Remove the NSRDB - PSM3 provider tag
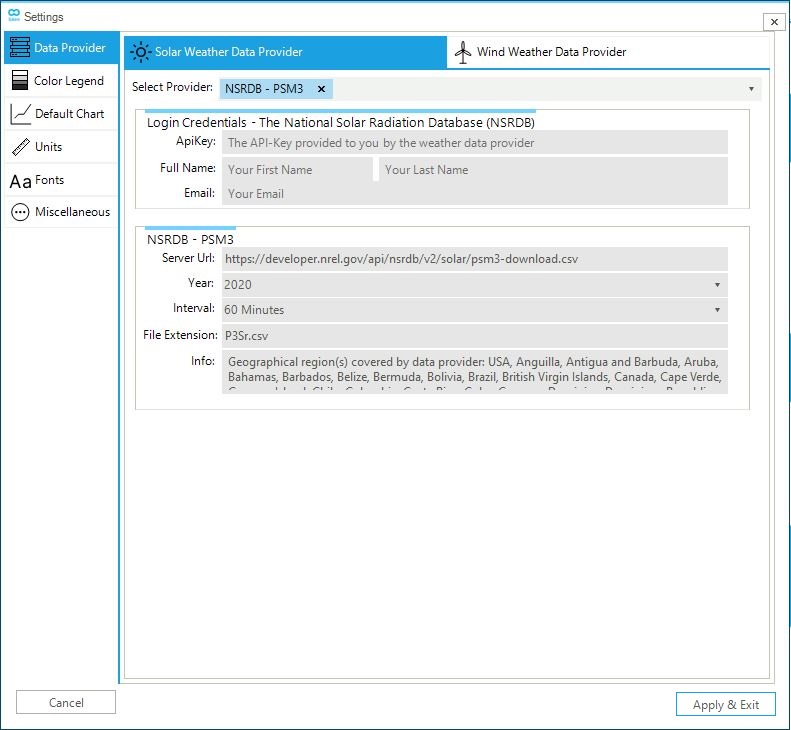This screenshot has height=730, width=791. tap(321, 89)
